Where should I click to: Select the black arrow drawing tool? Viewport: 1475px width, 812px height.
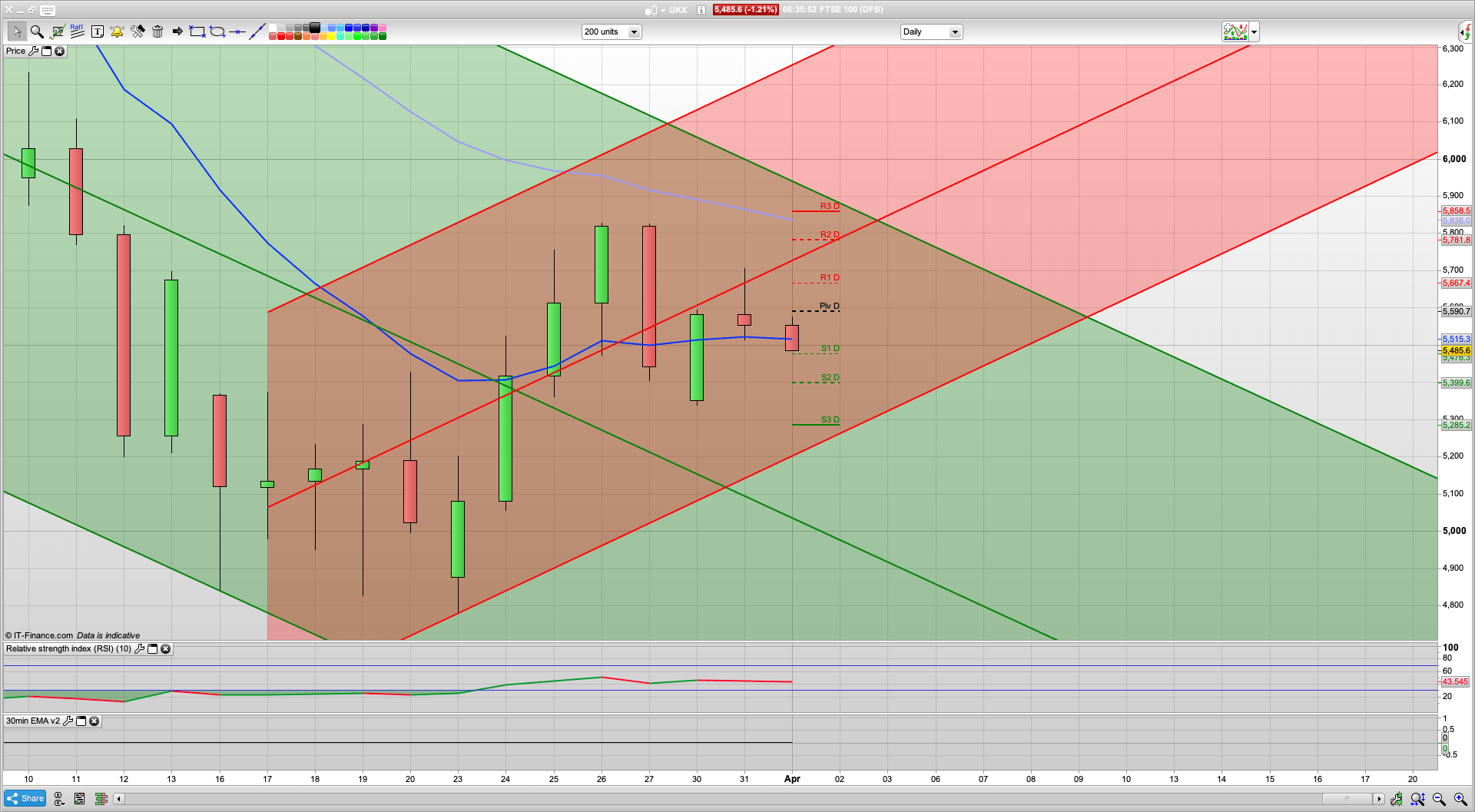pyautogui.click(x=177, y=31)
